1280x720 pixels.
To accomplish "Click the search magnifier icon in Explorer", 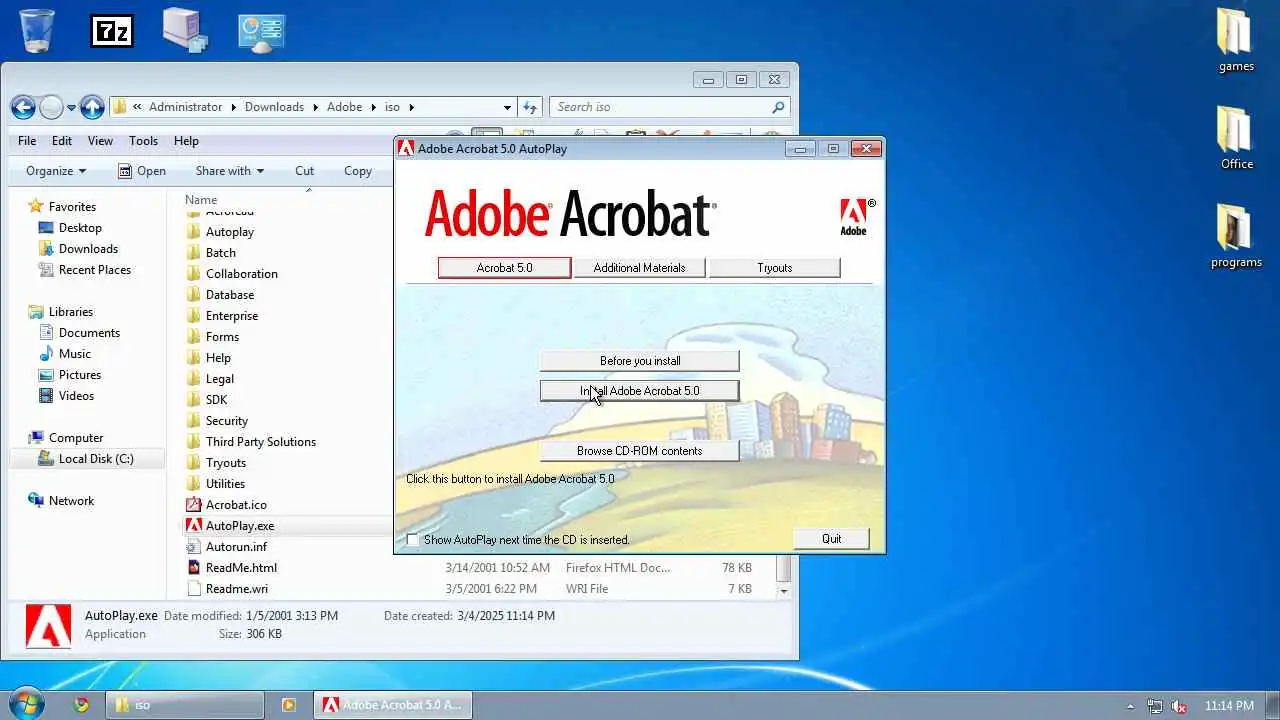I will [778, 107].
